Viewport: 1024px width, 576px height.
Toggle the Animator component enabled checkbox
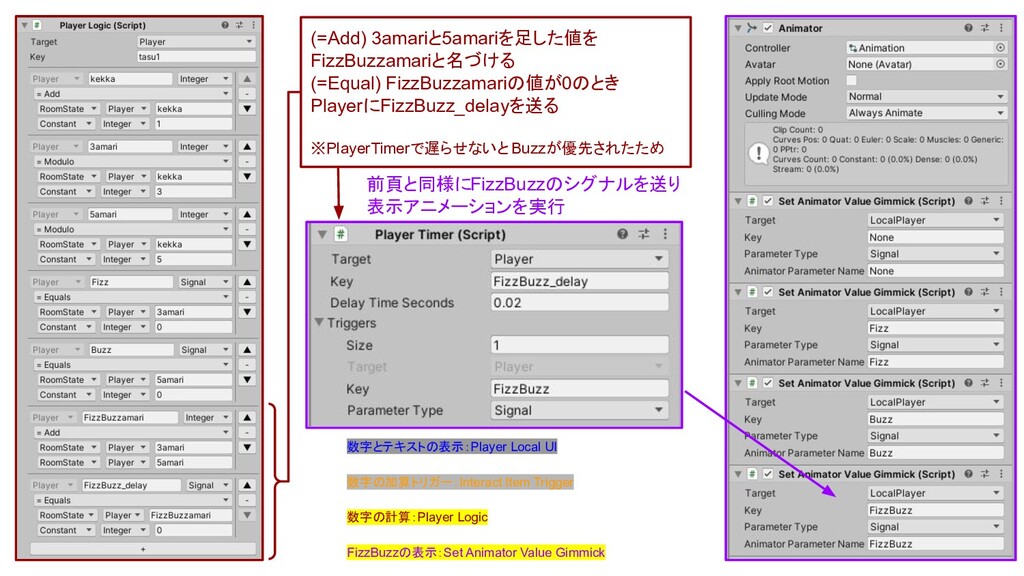tap(768, 27)
